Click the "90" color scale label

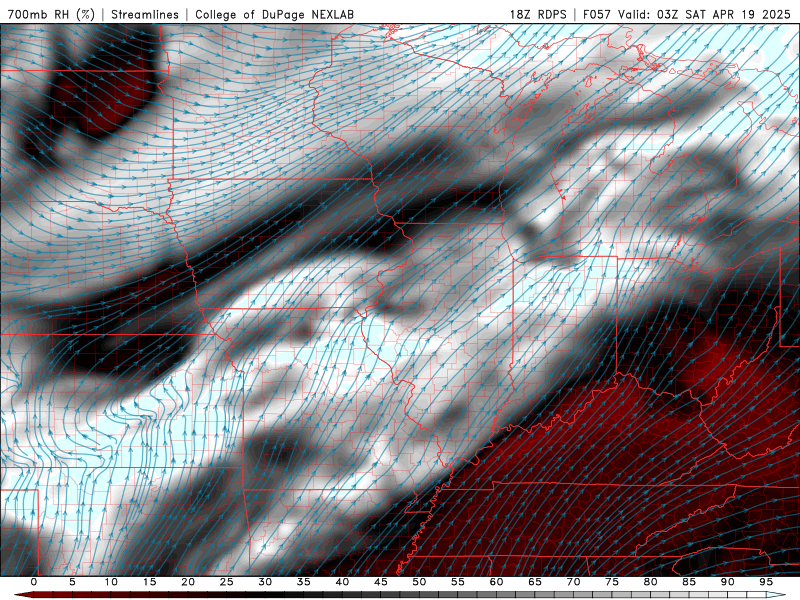tap(727, 582)
